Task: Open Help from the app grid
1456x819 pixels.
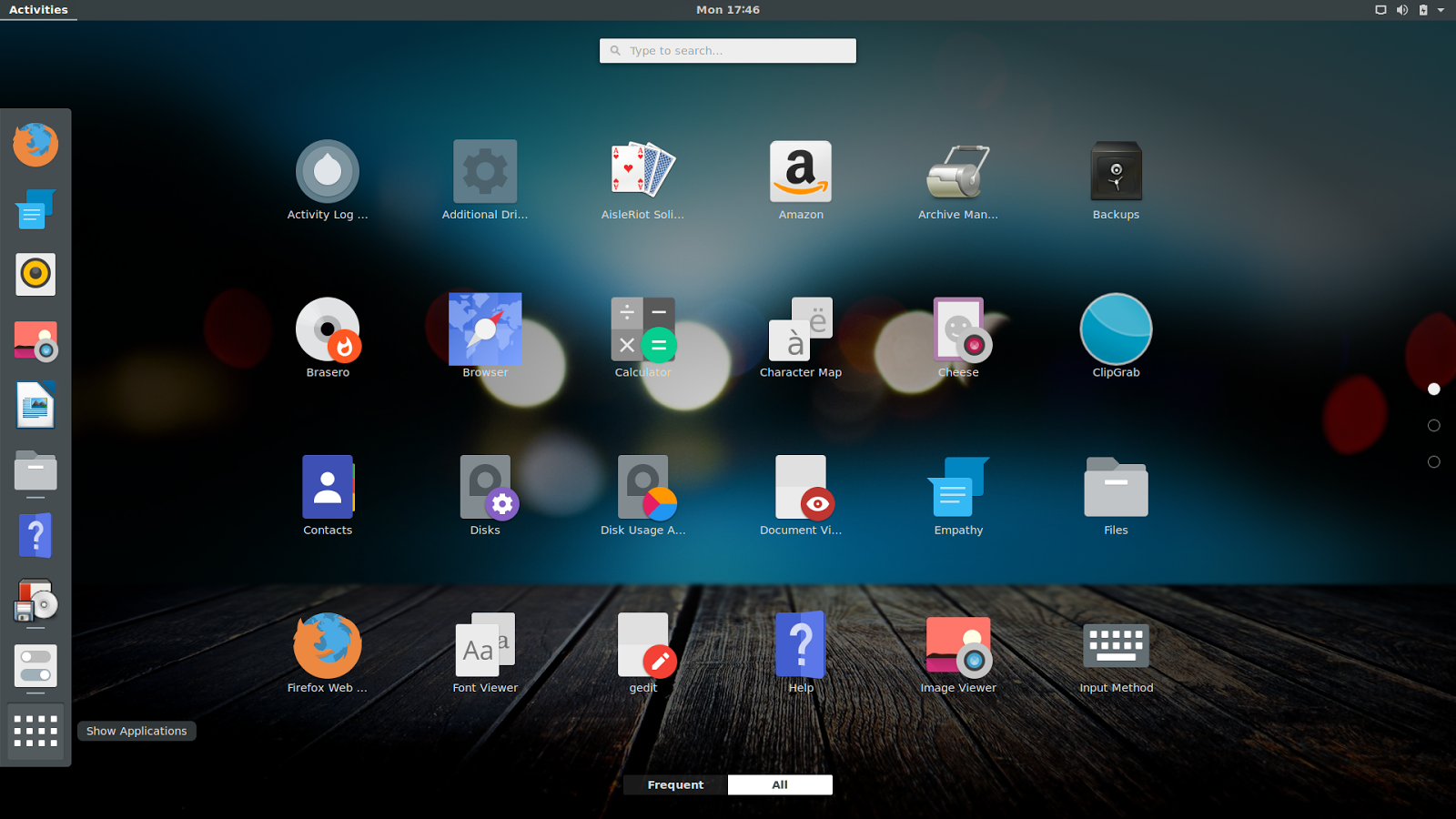Action: coord(801,653)
